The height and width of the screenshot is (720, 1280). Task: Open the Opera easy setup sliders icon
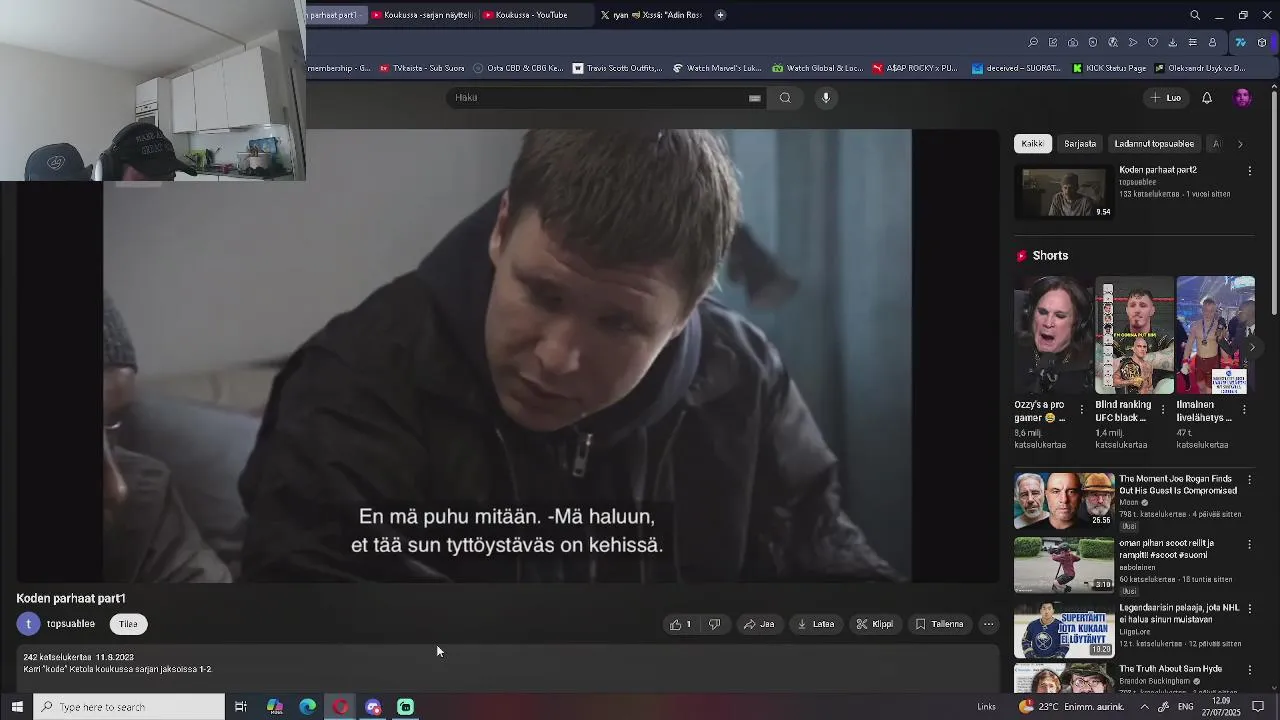click(x=1192, y=42)
